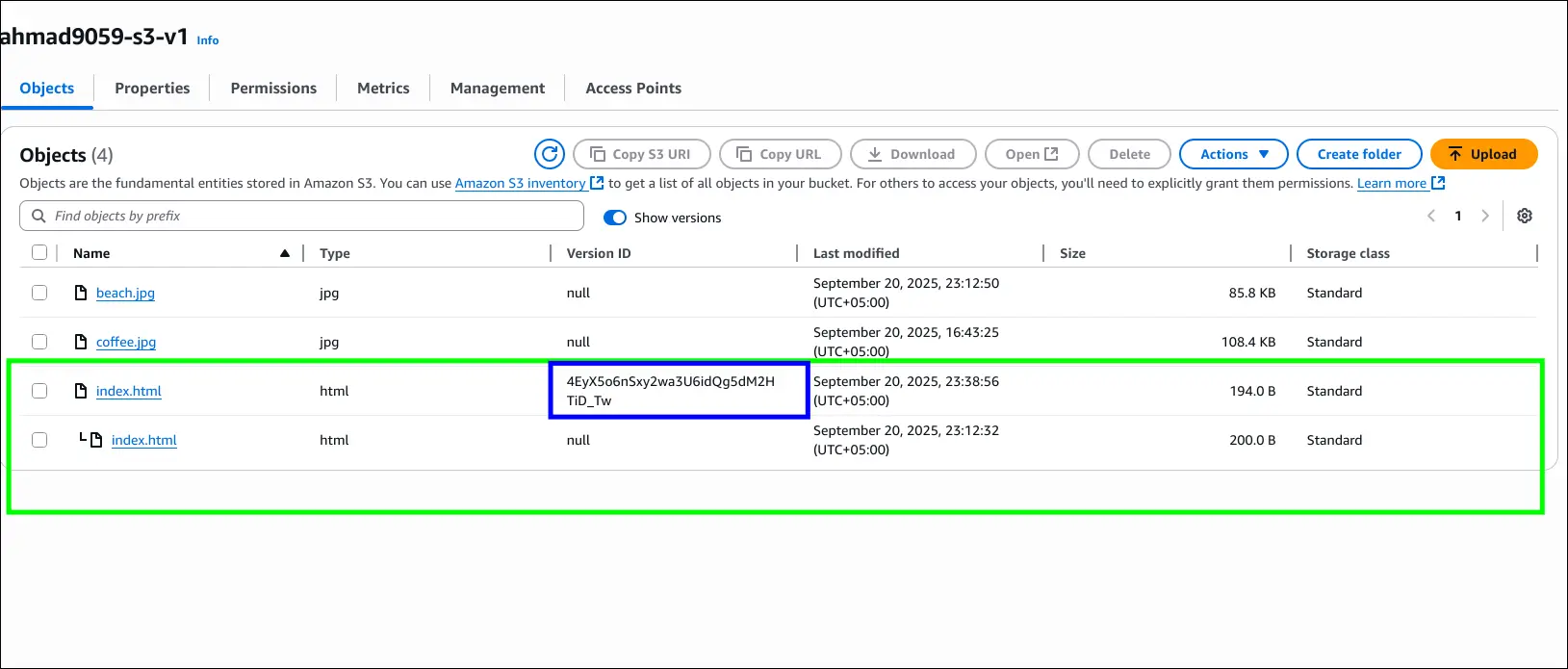The height and width of the screenshot is (669, 1568).
Task: Click the Create folder button
Action: (x=1358, y=154)
